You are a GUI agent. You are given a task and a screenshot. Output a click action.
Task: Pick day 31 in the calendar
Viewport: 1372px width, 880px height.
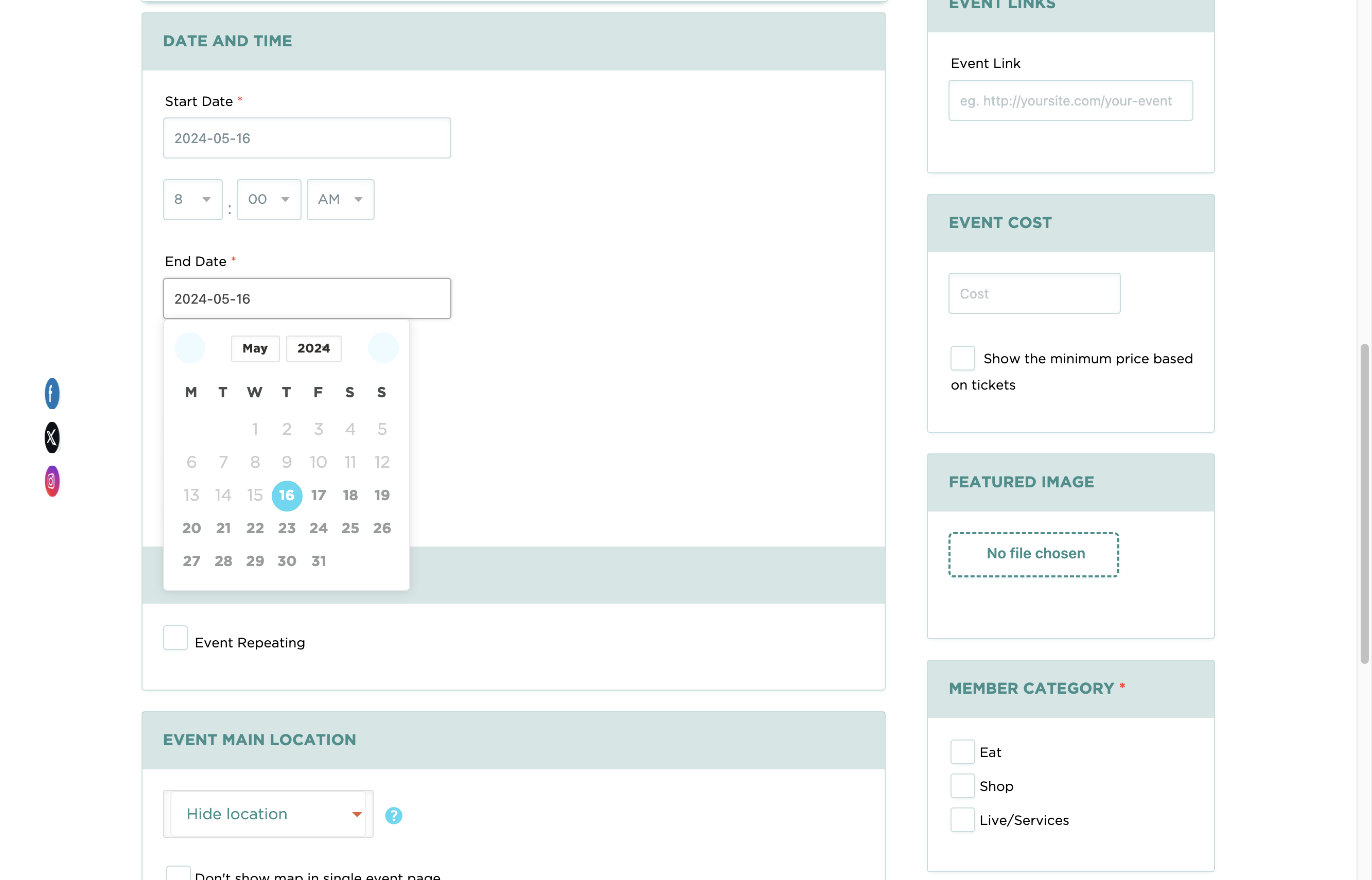pyautogui.click(x=319, y=561)
